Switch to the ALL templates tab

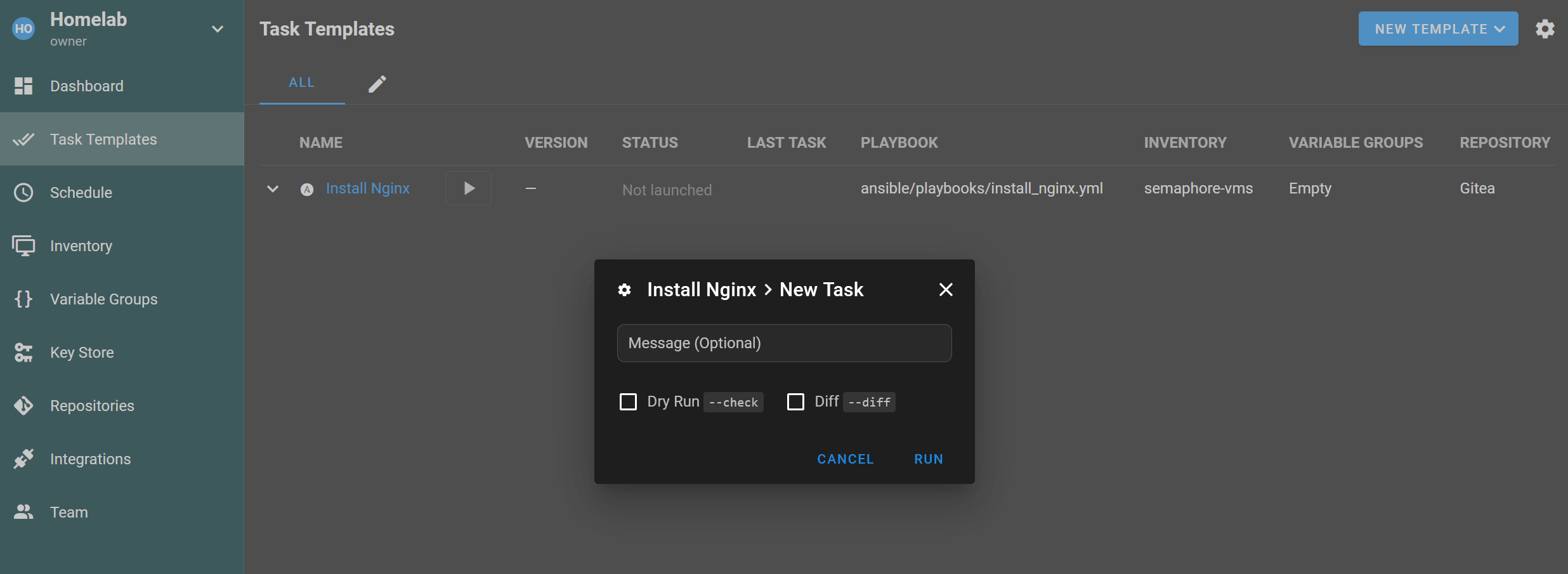(x=302, y=82)
